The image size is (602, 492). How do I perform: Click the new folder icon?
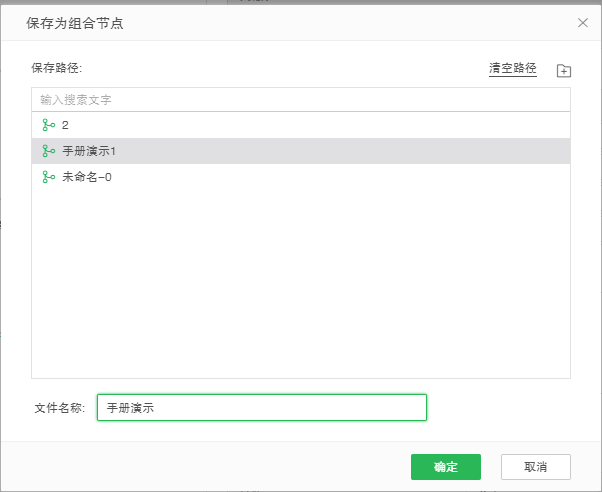564,71
